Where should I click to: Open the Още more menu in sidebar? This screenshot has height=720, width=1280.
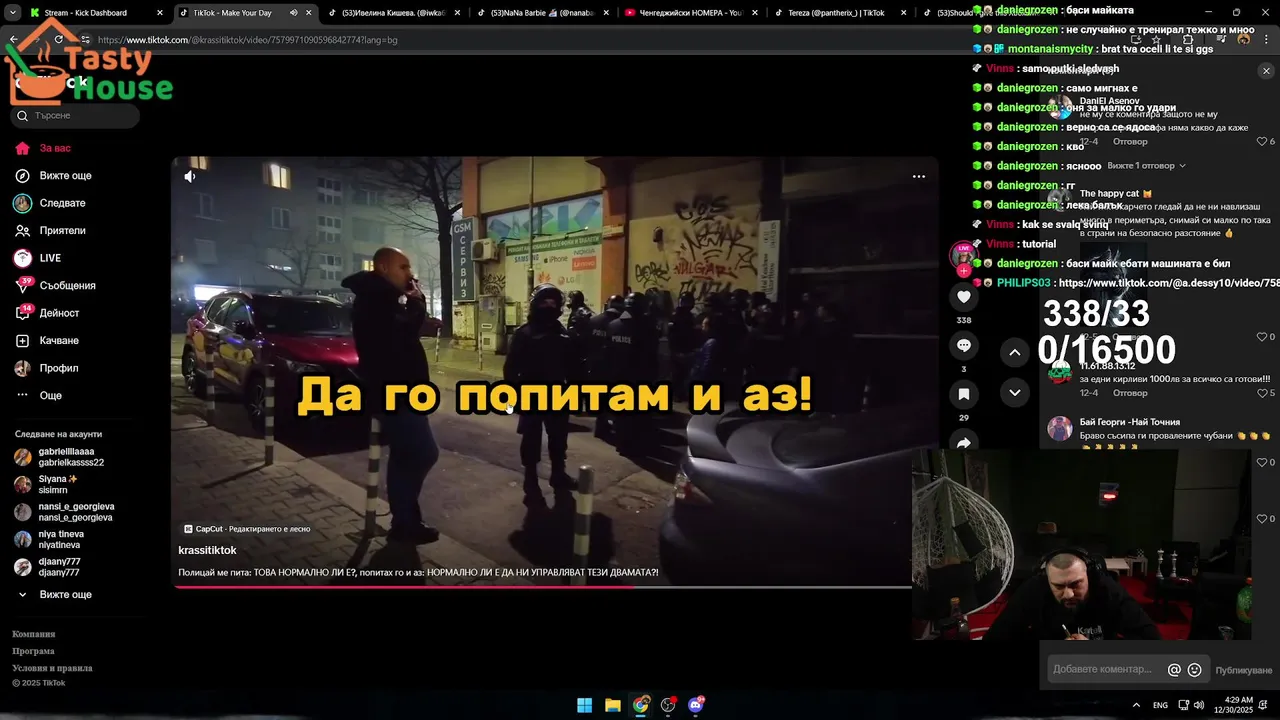pyautogui.click(x=50, y=396)
